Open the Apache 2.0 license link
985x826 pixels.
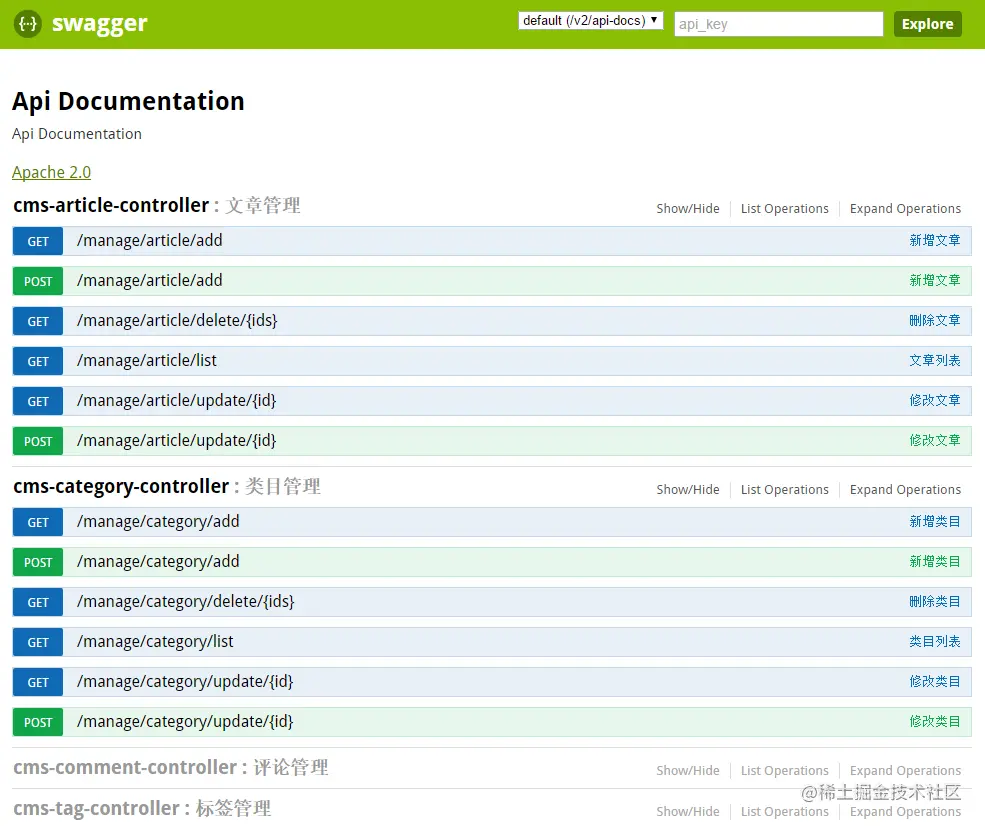pos(52,172)
